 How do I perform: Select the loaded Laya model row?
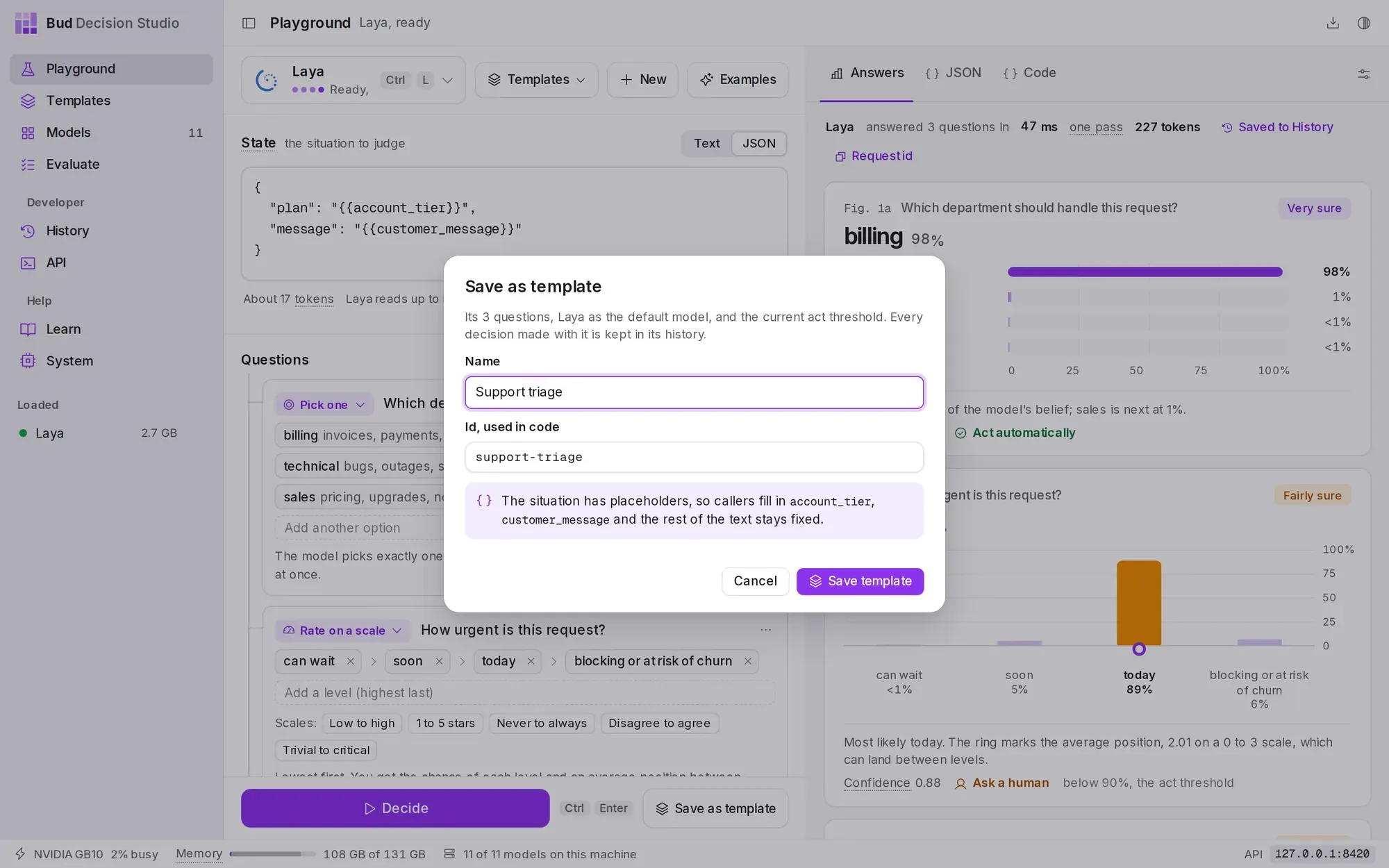[98, 433]
